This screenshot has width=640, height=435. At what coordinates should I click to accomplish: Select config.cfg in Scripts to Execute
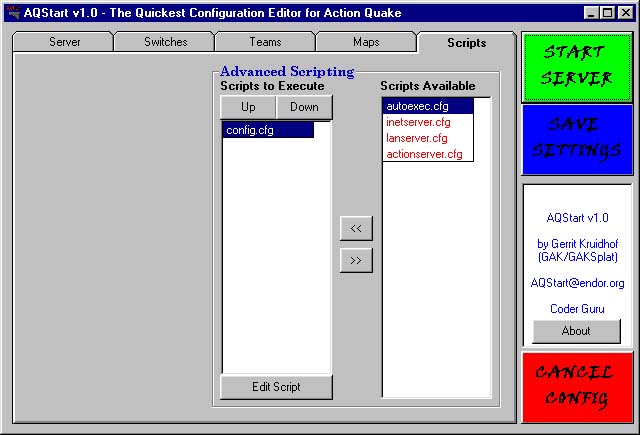click(x=268, y=130)
